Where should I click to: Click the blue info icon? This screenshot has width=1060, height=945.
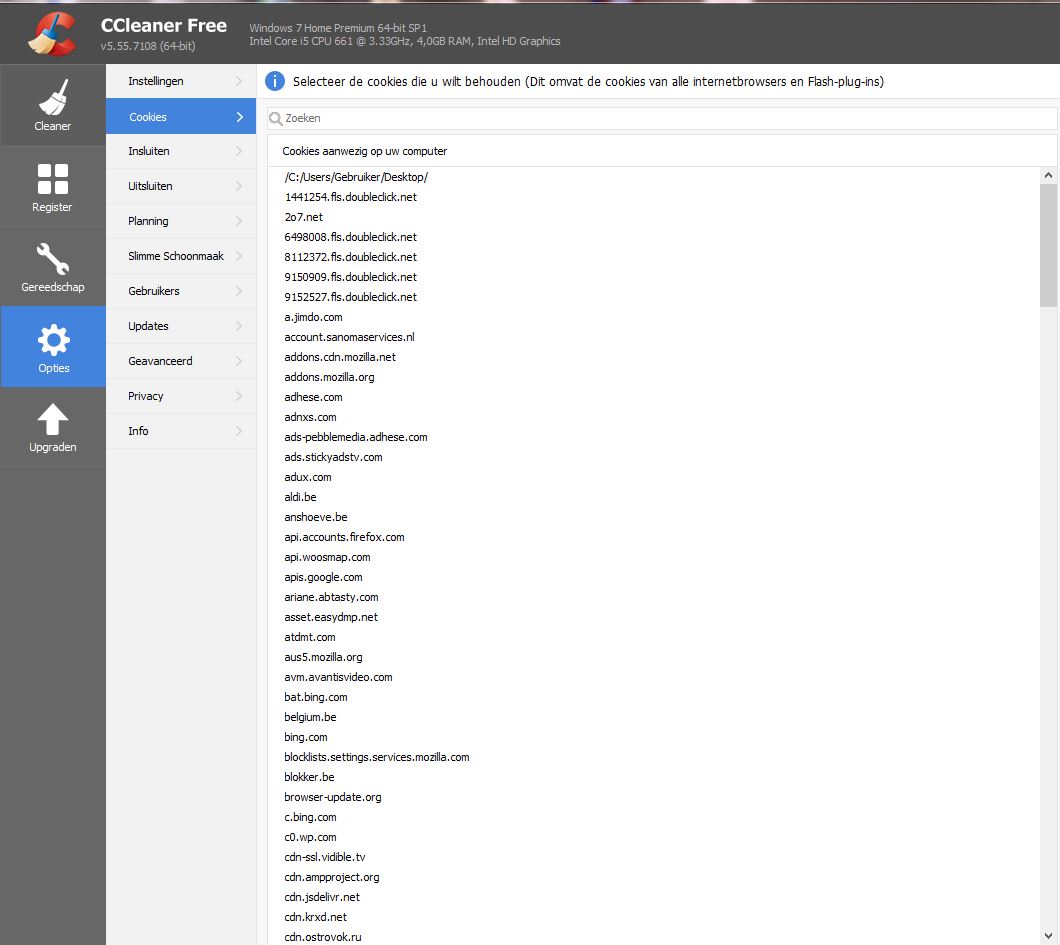275,81
